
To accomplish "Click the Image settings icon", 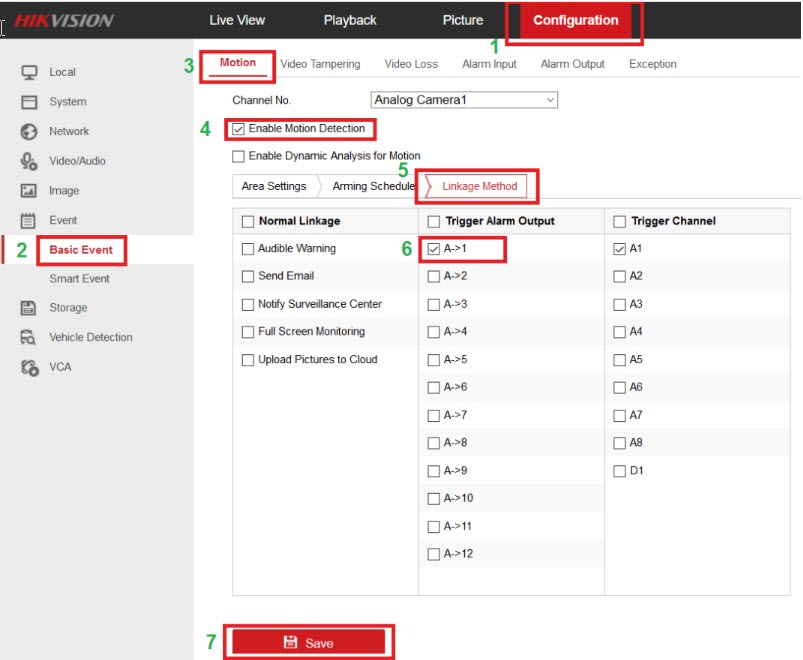I will pyautogui.click(x=29, y=191).
